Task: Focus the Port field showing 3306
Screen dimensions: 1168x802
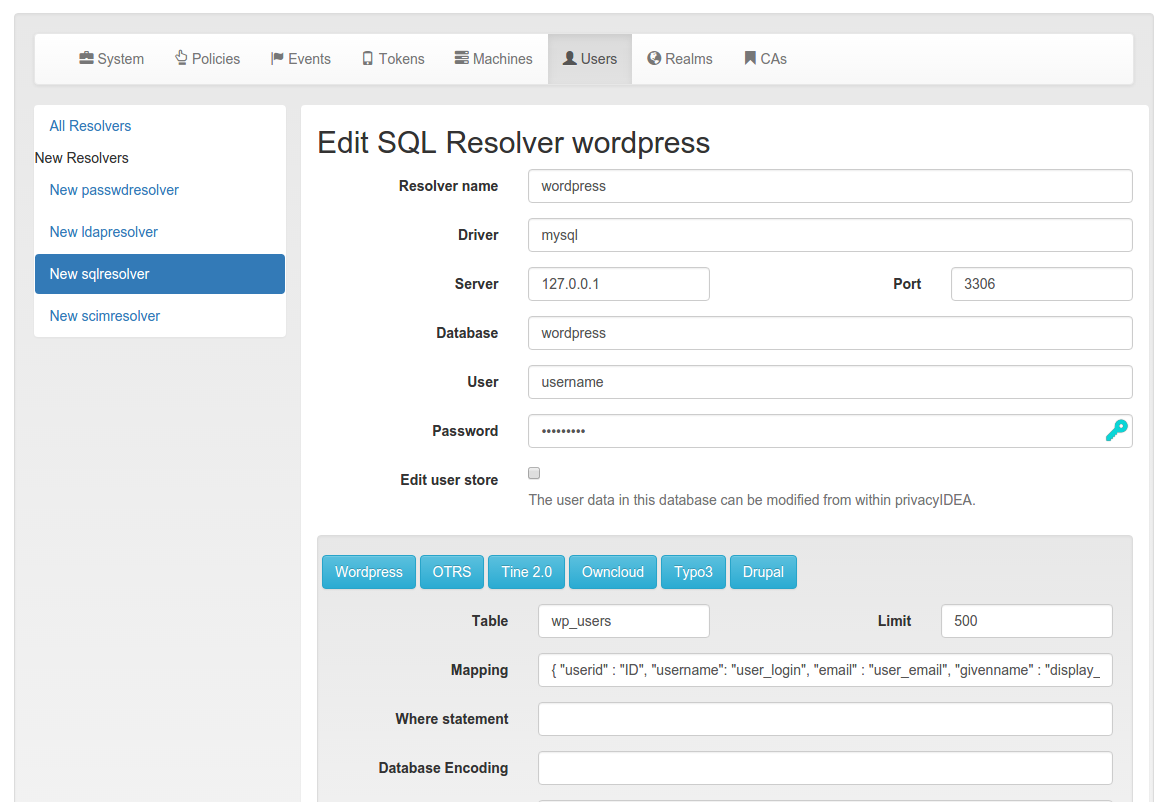Action: [1041, 284]
